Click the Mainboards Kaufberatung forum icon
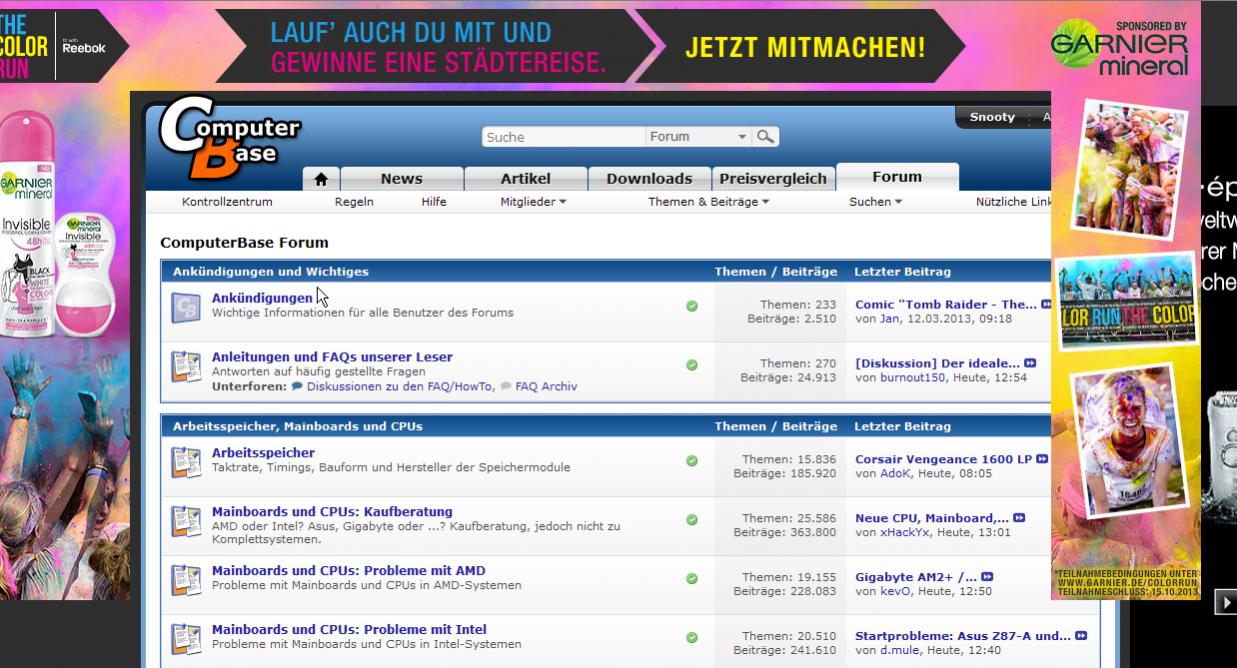Screen dimensions: 1237x668 (x=186, y=521)
